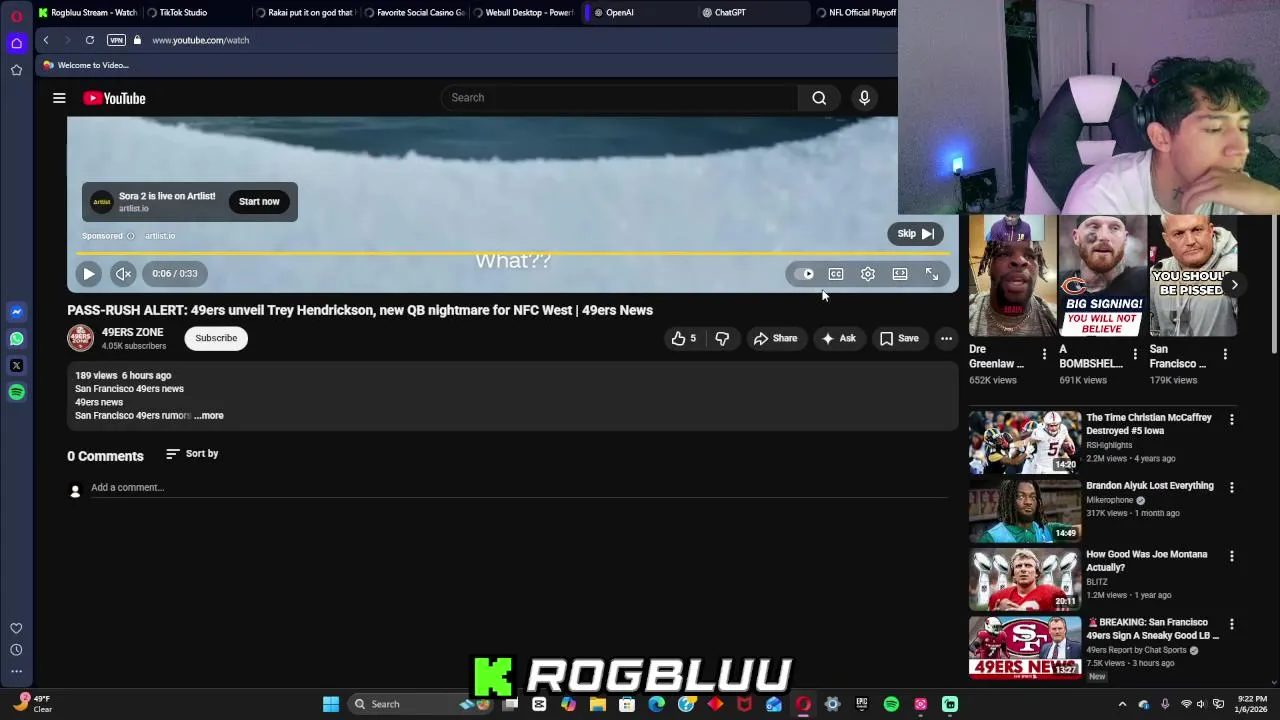The image size is (1280, 720).
Task: Open the Windows Start menu
Action: pos(331,704)
